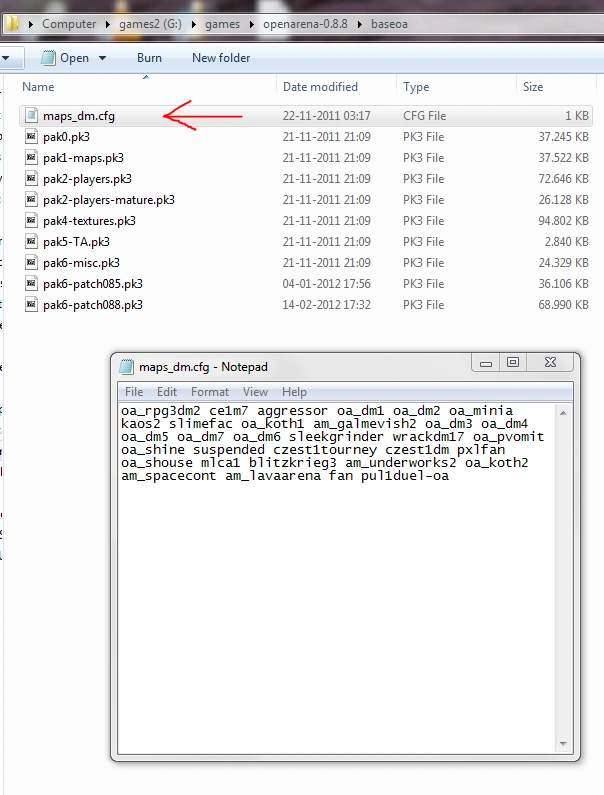
Task: Click the baseoa breadcrumb
Action: [389, 24]
